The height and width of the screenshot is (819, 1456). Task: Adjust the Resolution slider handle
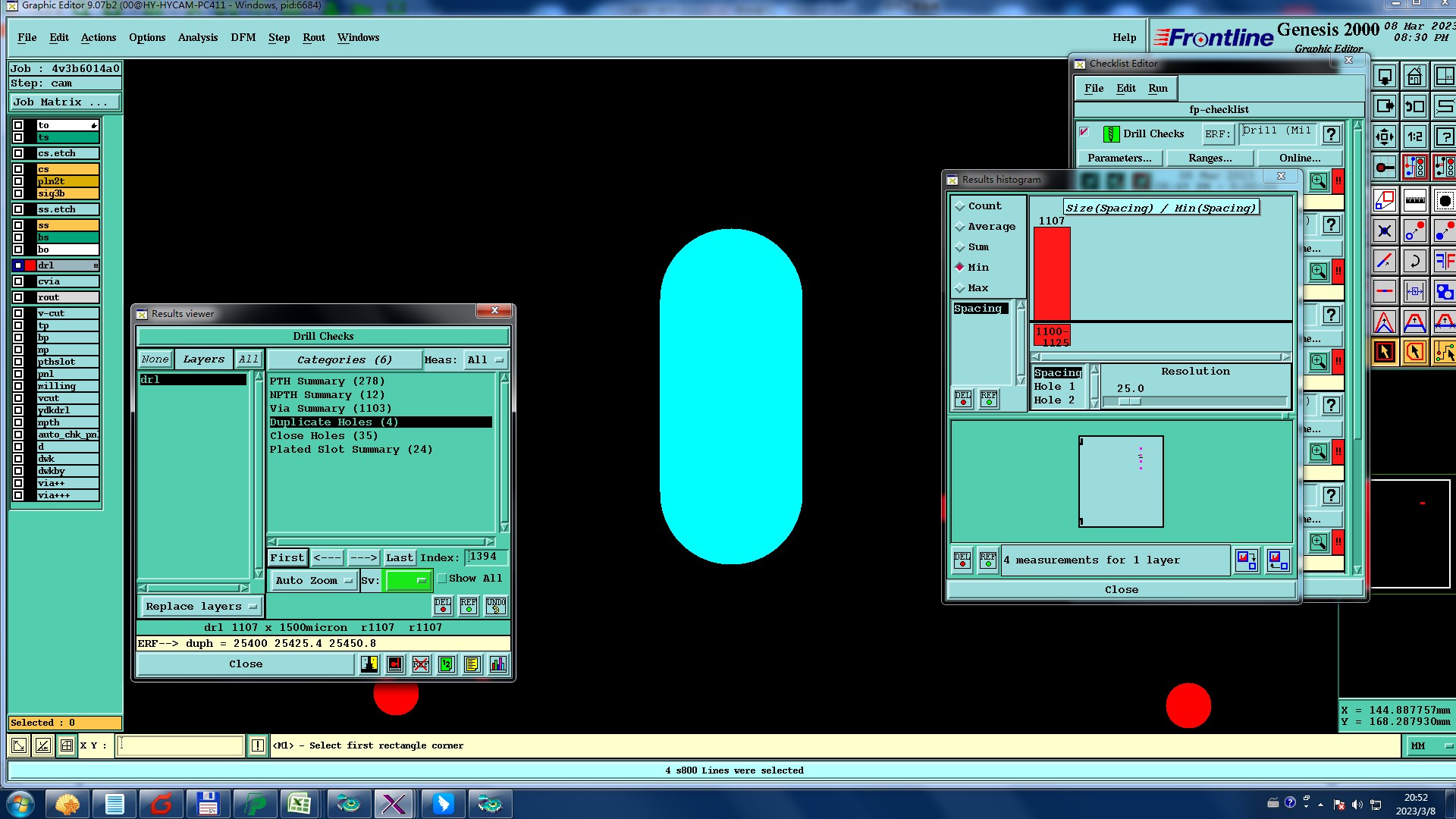tap(1130, 402)
